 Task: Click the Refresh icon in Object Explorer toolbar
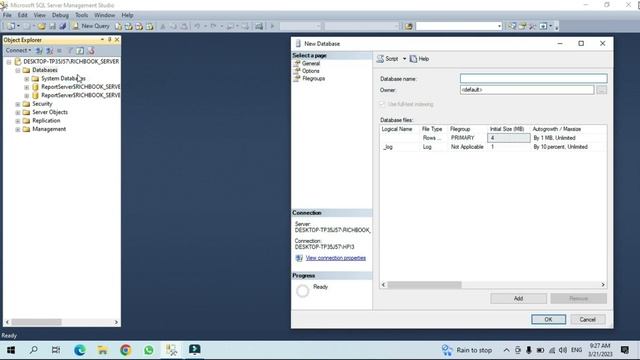tap(80, 51)
